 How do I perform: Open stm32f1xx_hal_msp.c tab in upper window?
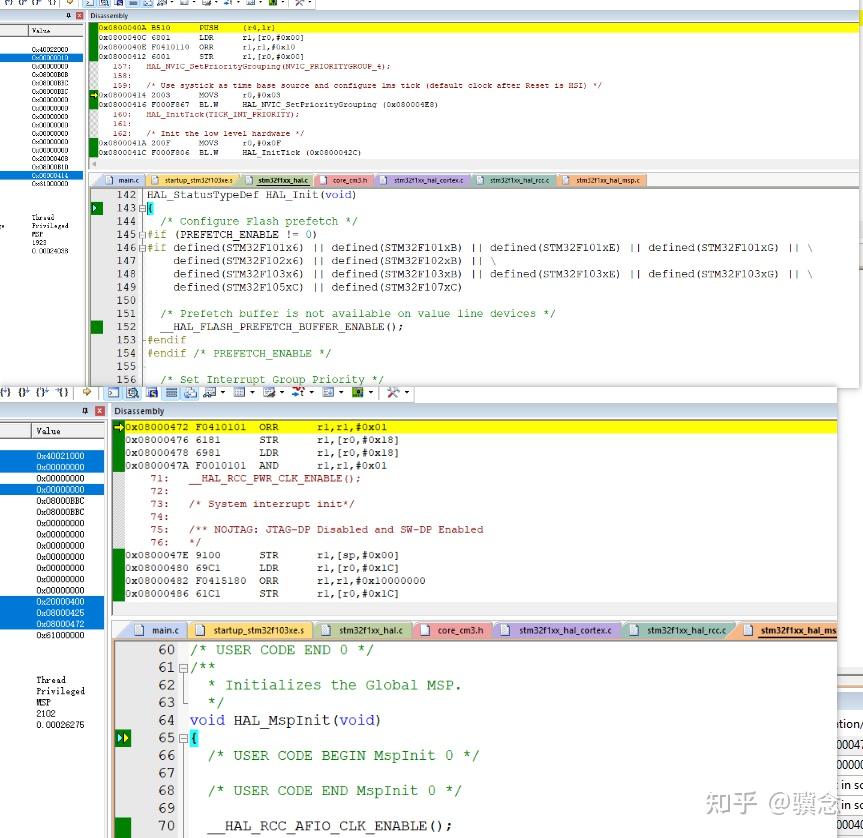pyautogui.click(x=602, y=180)
